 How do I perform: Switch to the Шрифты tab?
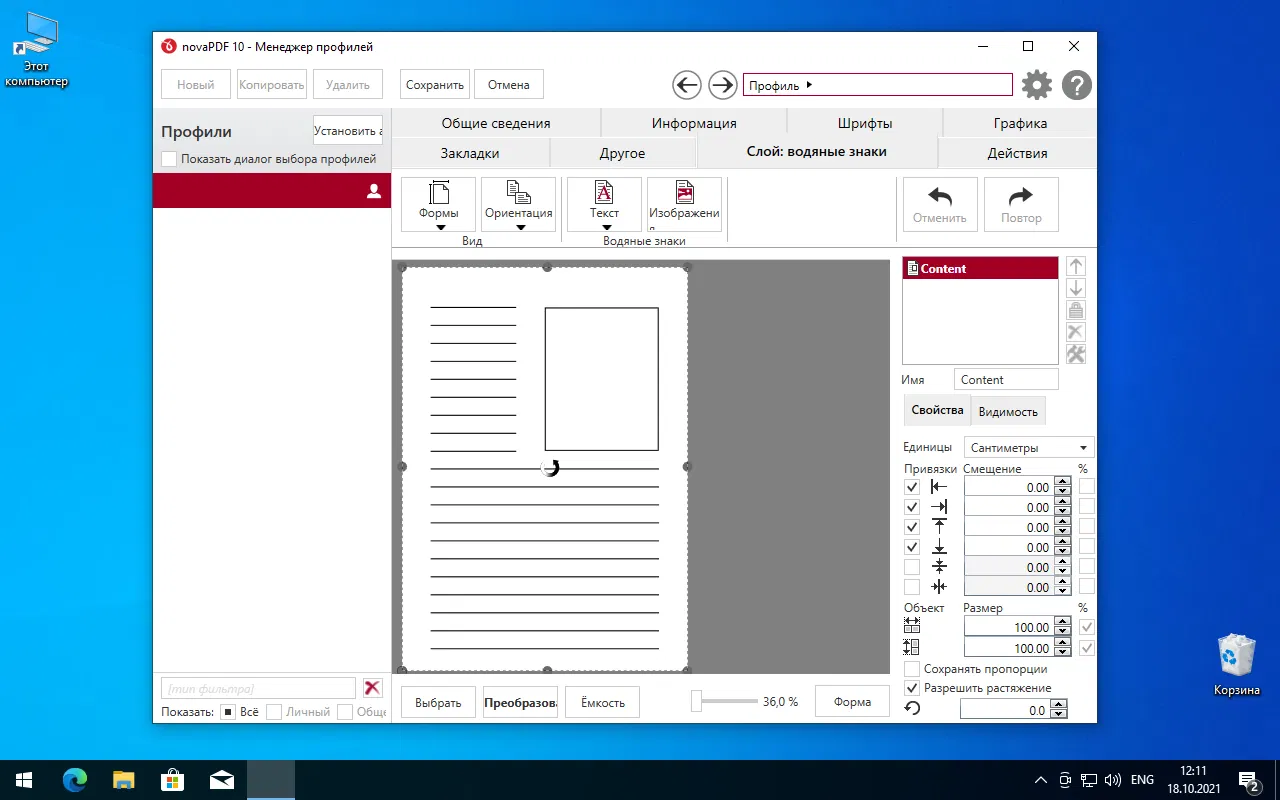pyautogui.click(x=864, y=123)
